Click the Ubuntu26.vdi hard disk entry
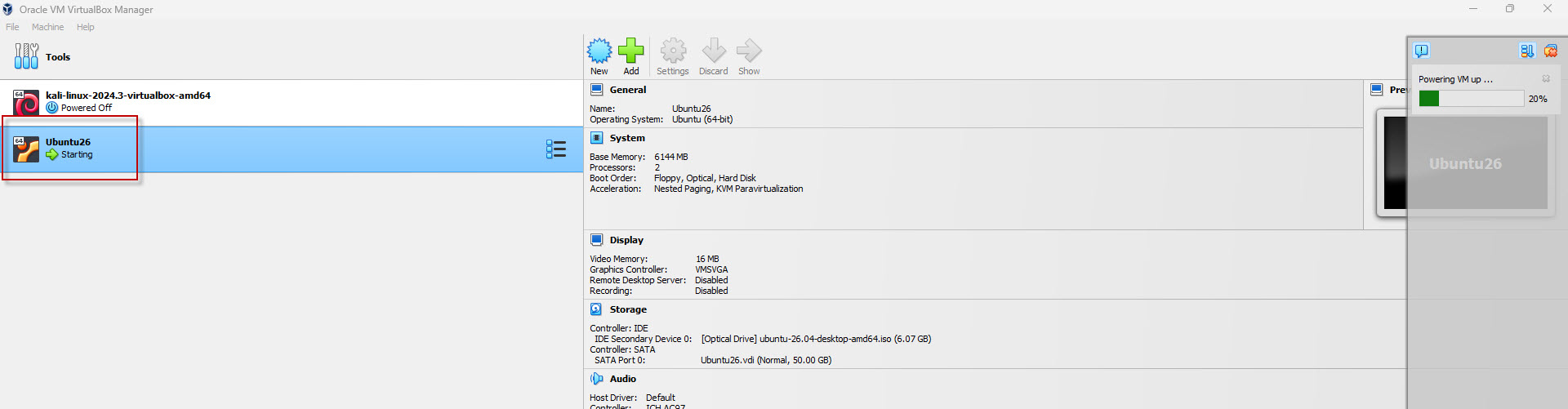This screenshot has height=409, width=1568. [x=766, y=360]
